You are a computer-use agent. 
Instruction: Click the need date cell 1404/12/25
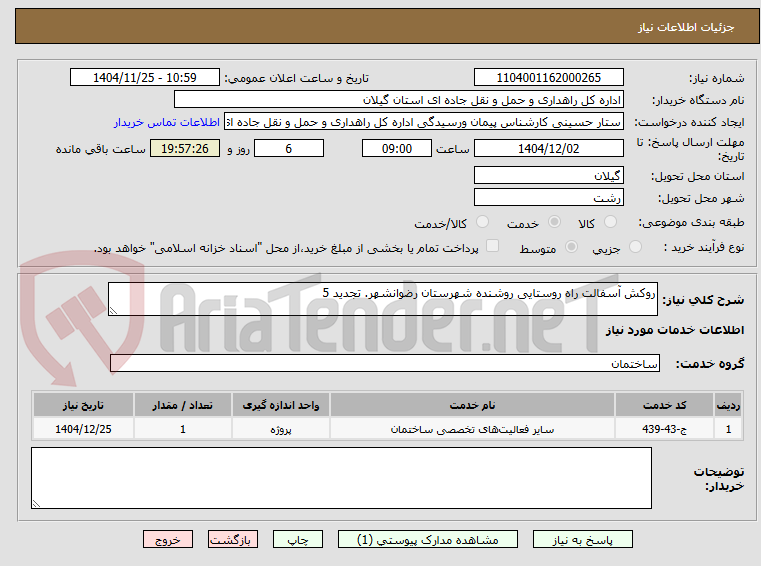(83, 429)
